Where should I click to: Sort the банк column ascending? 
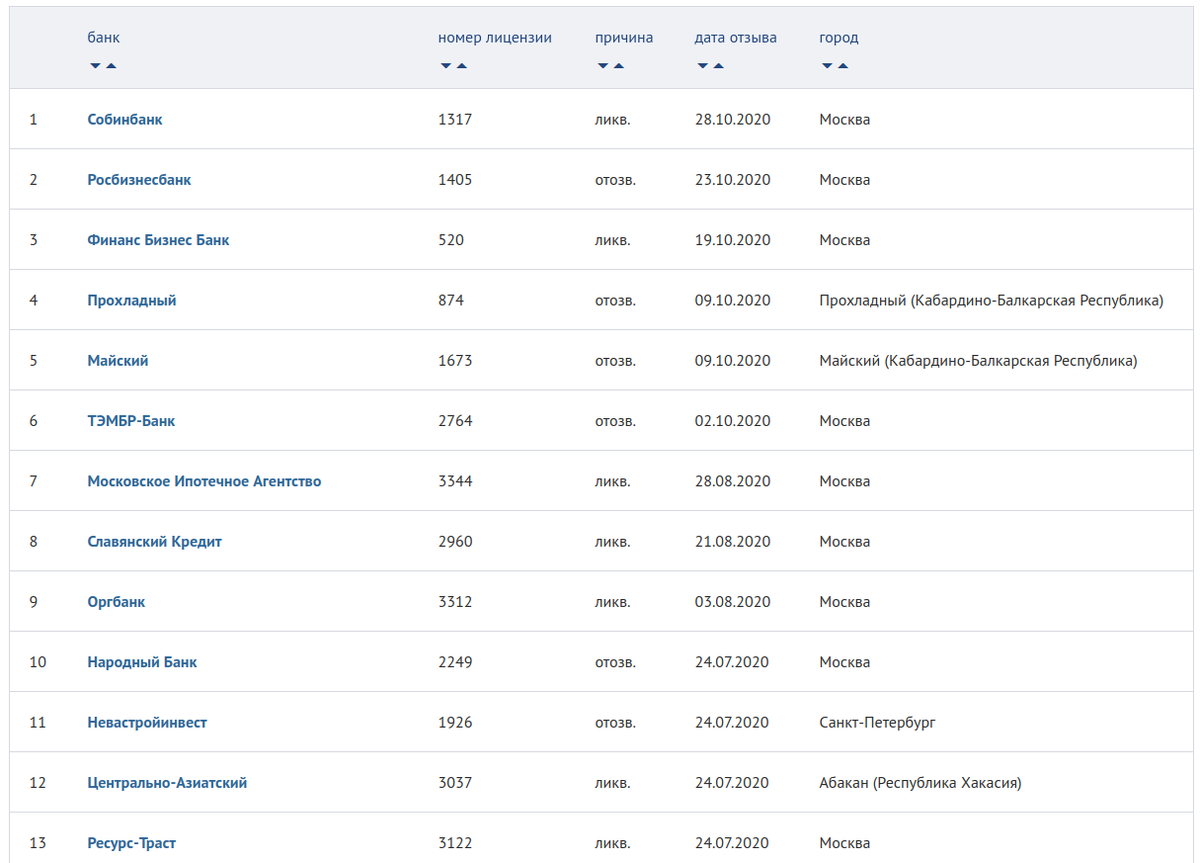111,66
